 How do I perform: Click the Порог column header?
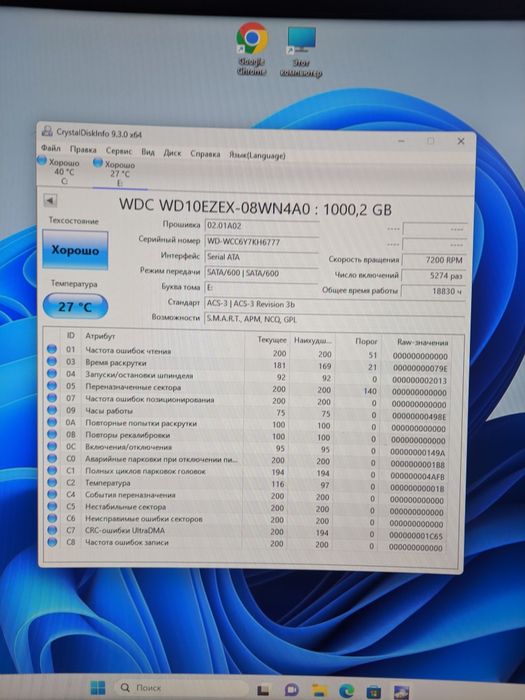coord(366,341)
